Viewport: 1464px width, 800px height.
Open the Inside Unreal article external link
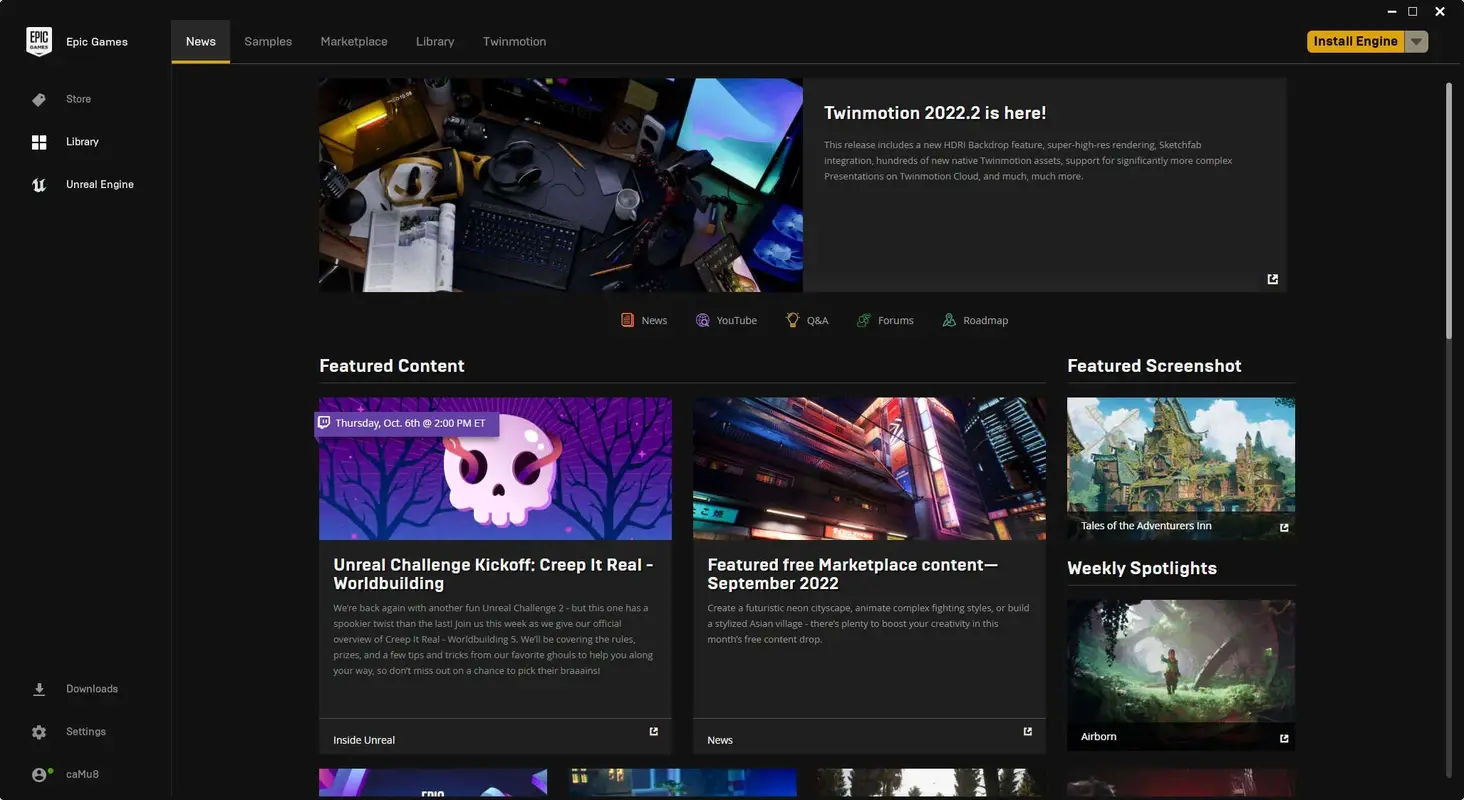click(x=653, y=731)
